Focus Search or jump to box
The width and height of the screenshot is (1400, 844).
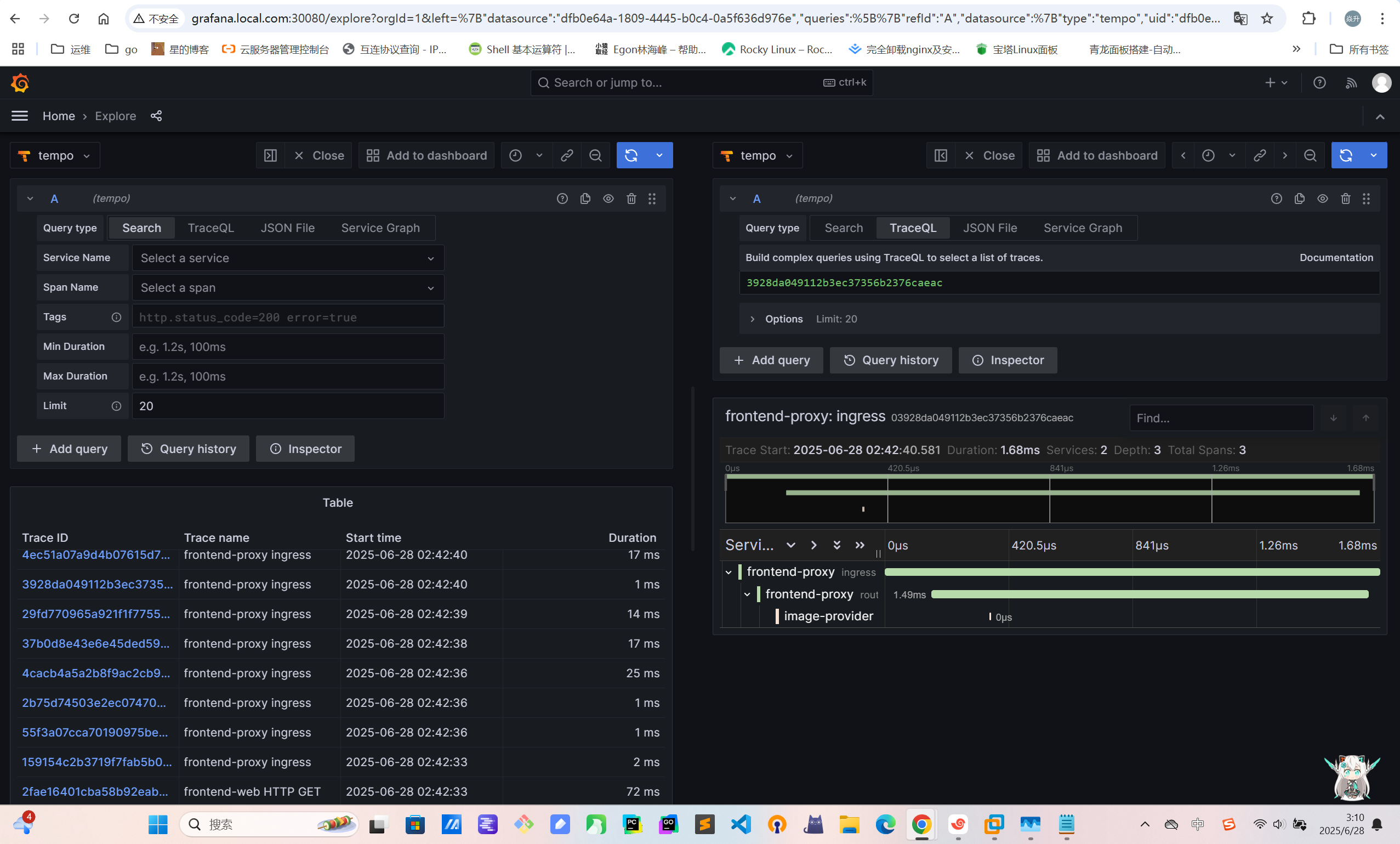701,83
